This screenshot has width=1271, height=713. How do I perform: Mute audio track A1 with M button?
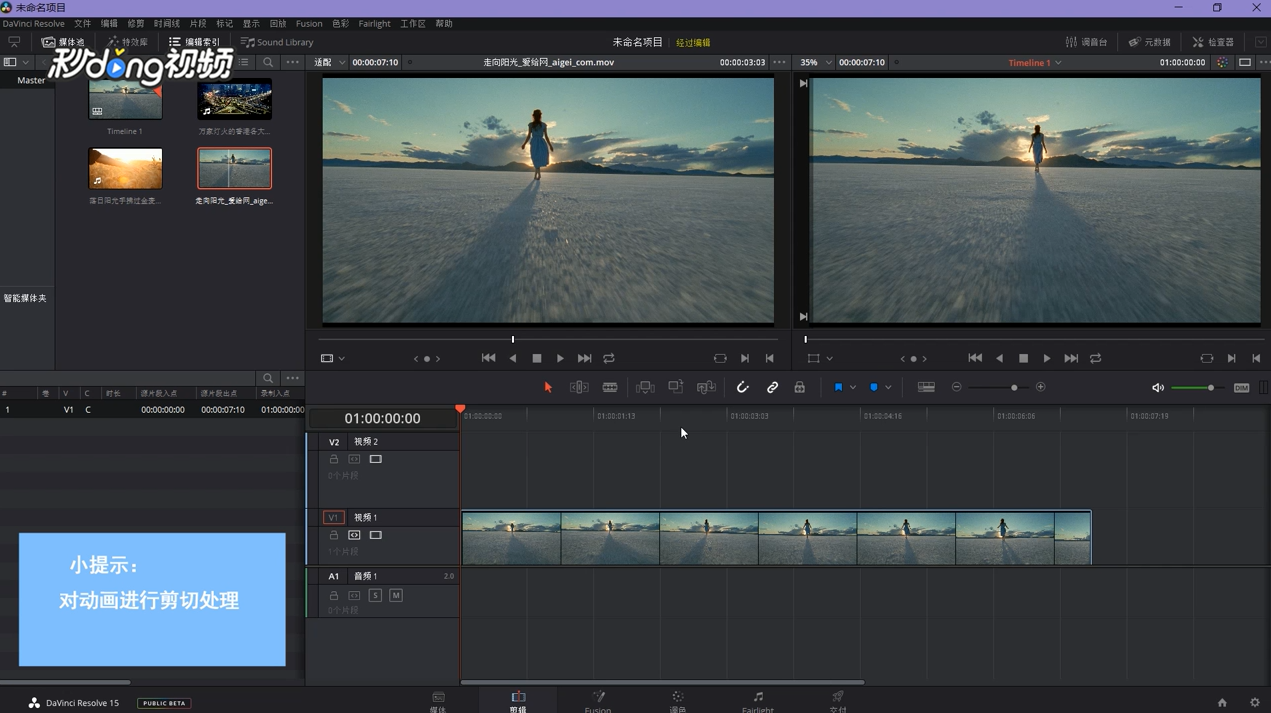pyautogui.click(x=396, y=595)
